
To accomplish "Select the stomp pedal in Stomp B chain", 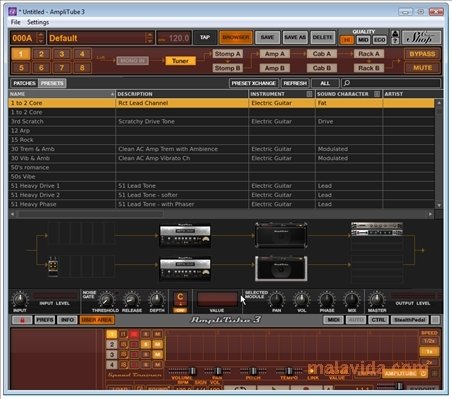I will pos(53,267).
